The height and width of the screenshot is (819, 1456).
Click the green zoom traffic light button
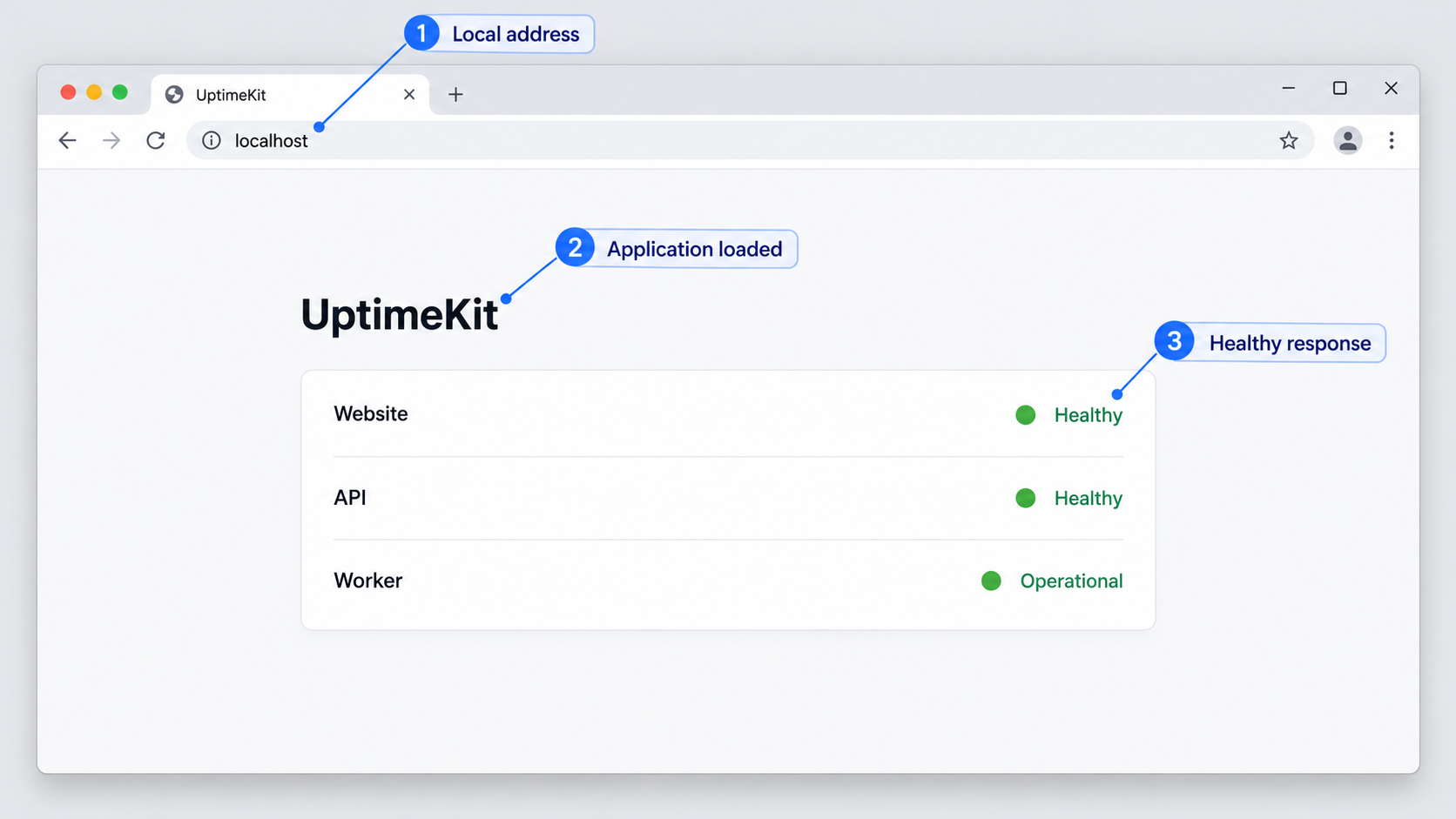pos(120,92)
